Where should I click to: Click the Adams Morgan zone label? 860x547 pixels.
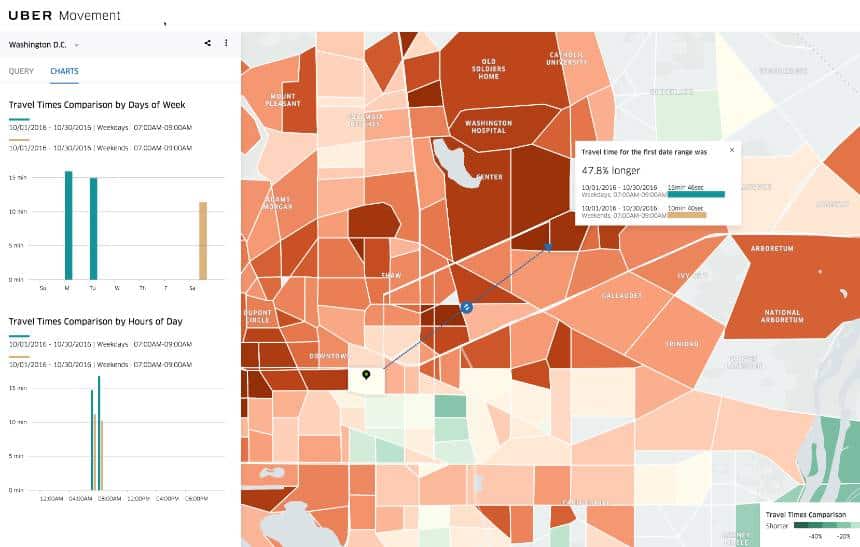278,203
